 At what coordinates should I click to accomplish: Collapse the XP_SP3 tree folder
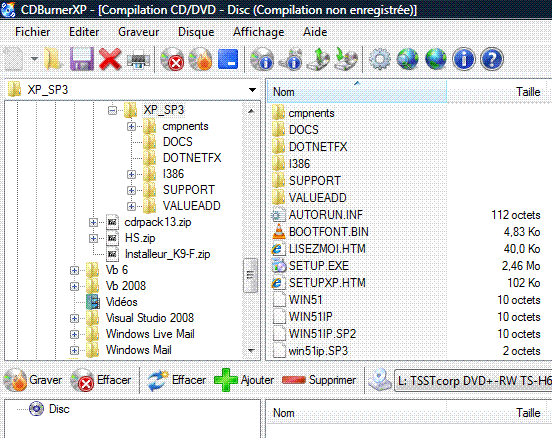click(x=112, y=111)
